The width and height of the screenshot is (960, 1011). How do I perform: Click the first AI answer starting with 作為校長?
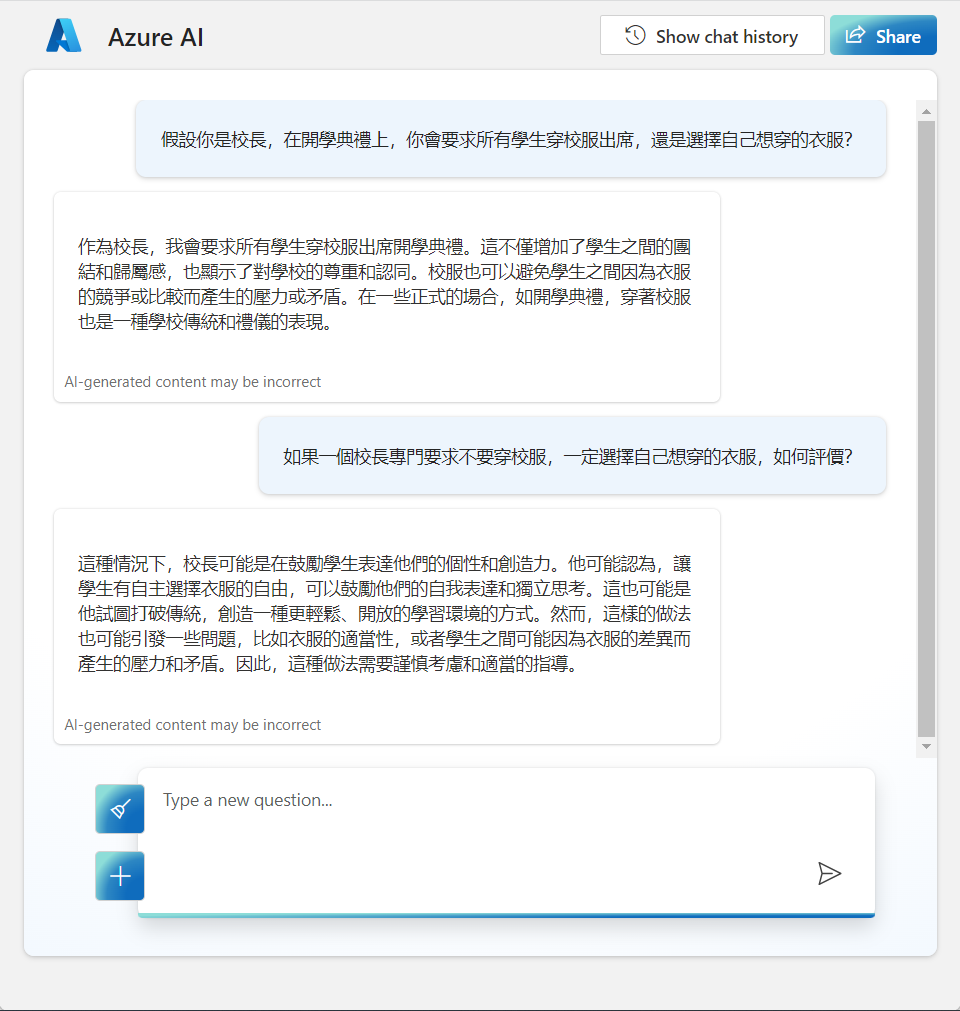[385, 285]
